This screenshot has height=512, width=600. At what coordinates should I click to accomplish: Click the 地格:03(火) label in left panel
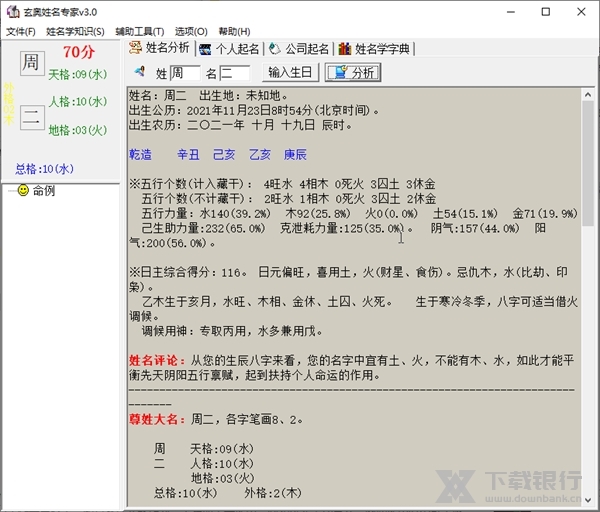coord(78,130)
